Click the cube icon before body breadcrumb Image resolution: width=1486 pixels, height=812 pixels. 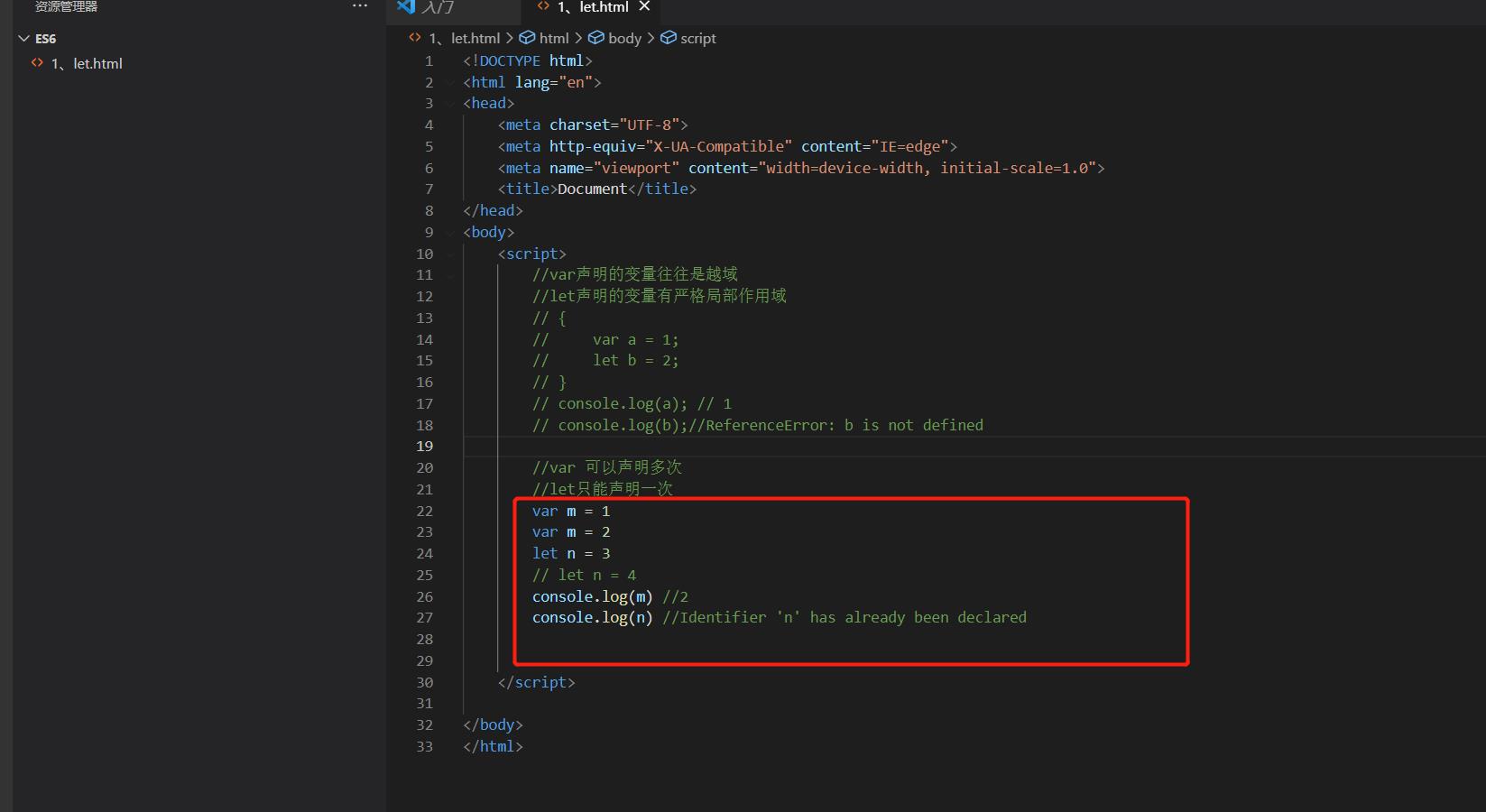pyautogui.click(x=595, y=38)
